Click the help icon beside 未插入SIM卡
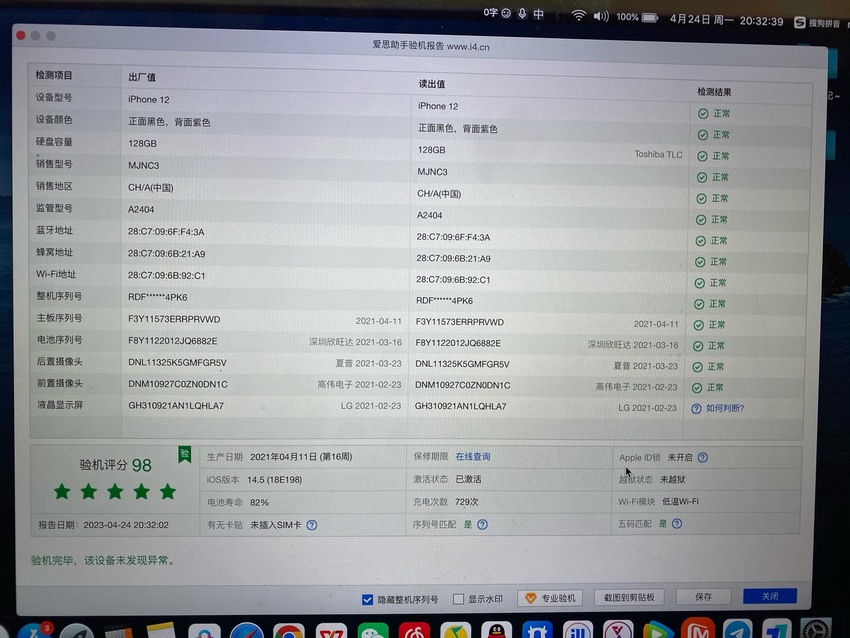850x638 pixels. pyautogui.click(x=312, y=525)
